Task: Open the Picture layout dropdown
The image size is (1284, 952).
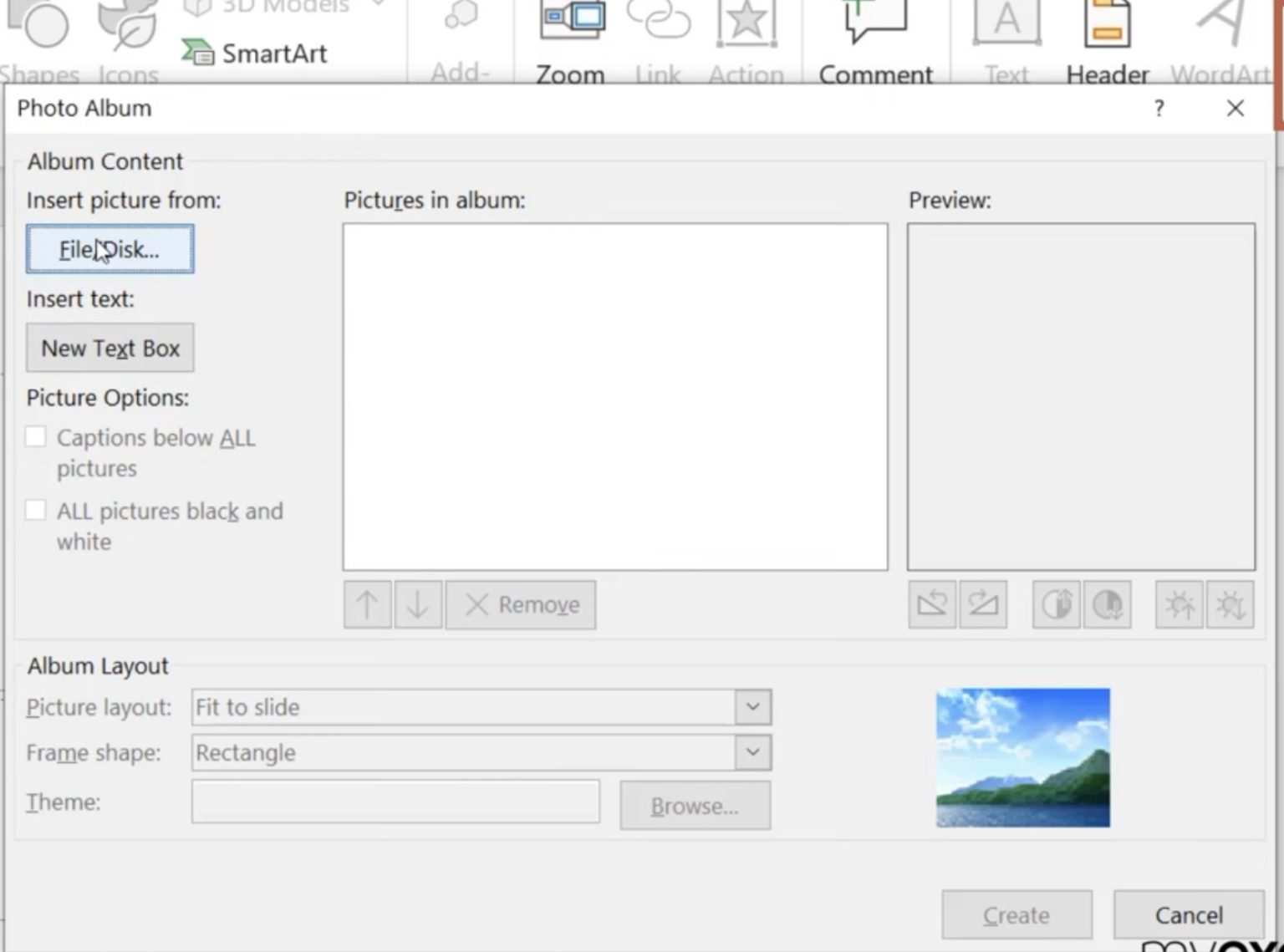Action: coord(753,706)
